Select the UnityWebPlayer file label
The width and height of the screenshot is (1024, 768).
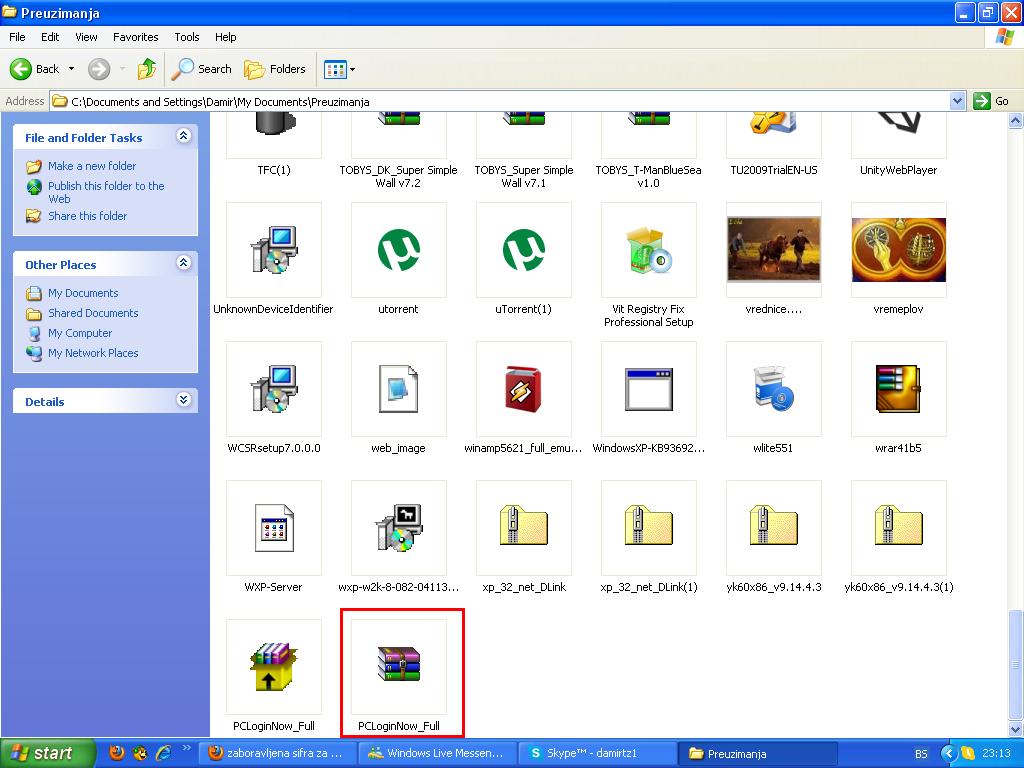899,170
